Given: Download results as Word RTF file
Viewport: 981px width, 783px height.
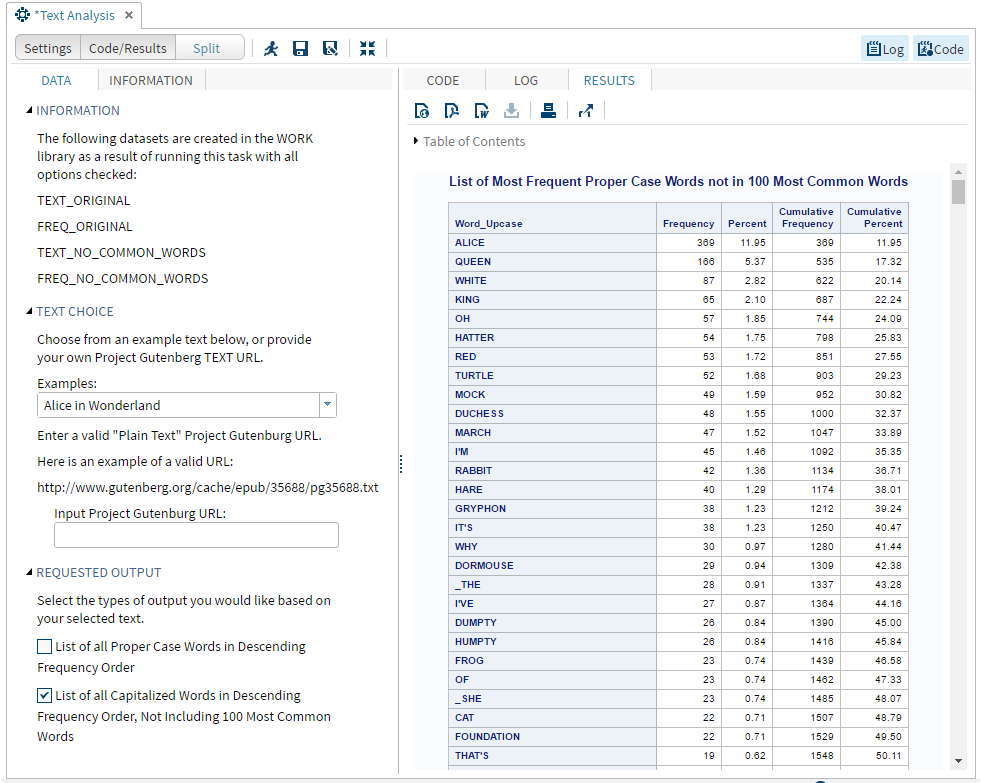Looking at the screenshot, I should pyautogui.click(x=482, y=111).
